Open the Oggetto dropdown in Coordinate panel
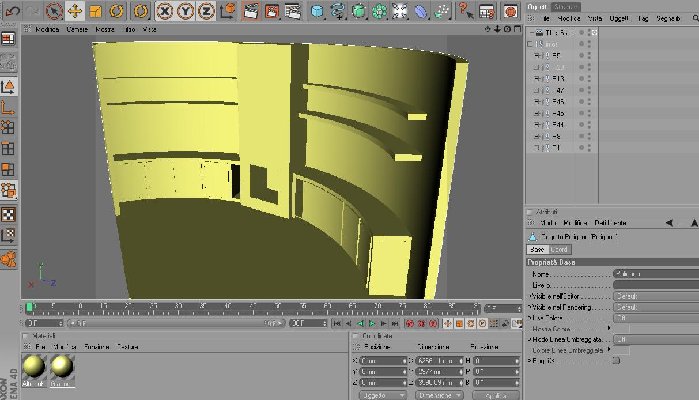This screenshot has height=400, width=699. (x=382, y=396)
